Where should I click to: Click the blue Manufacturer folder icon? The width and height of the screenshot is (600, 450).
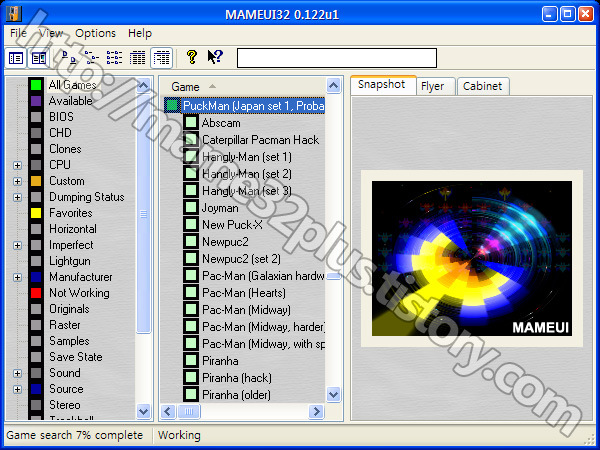tap(36, 277)
